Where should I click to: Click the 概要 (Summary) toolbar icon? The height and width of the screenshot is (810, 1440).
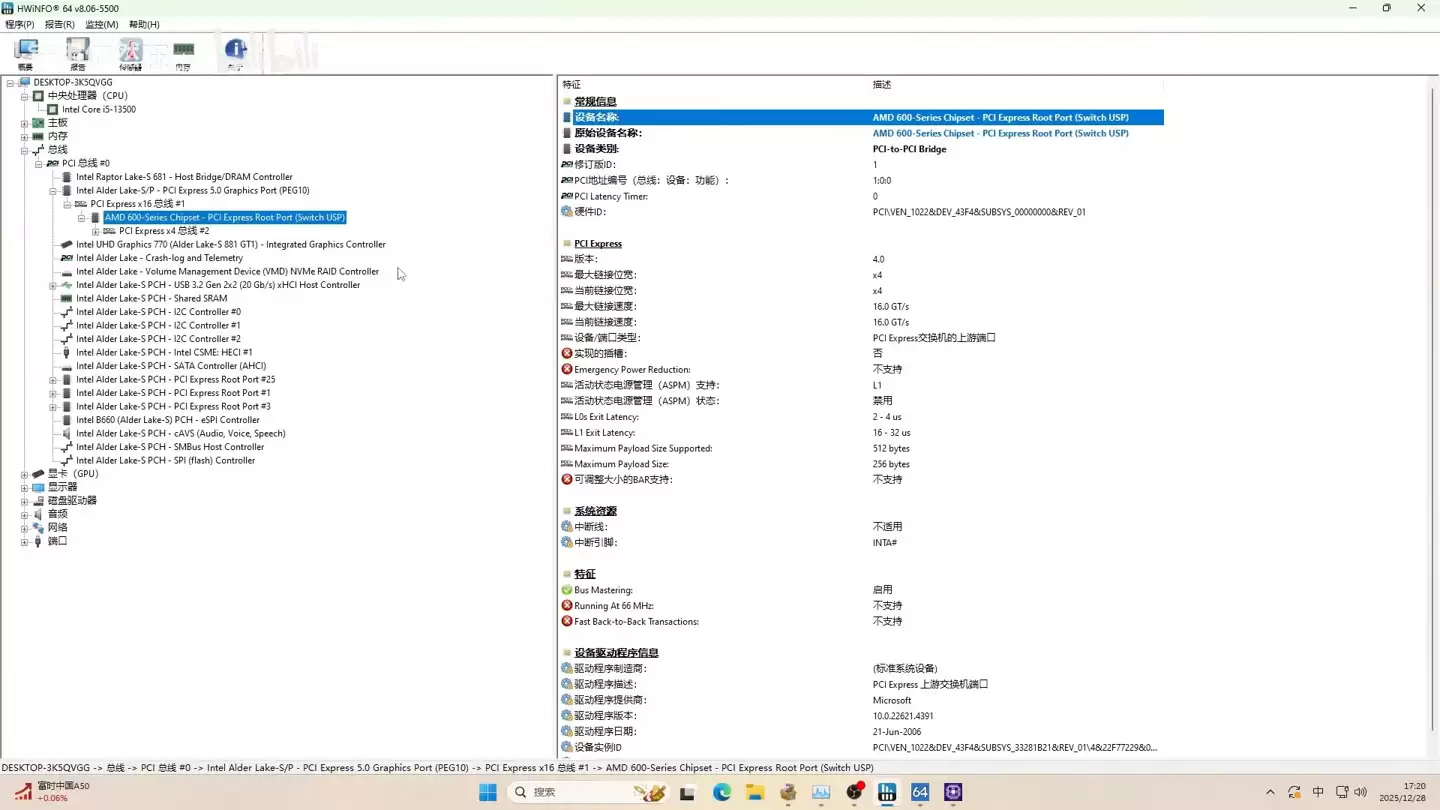(x=25, y=50)
